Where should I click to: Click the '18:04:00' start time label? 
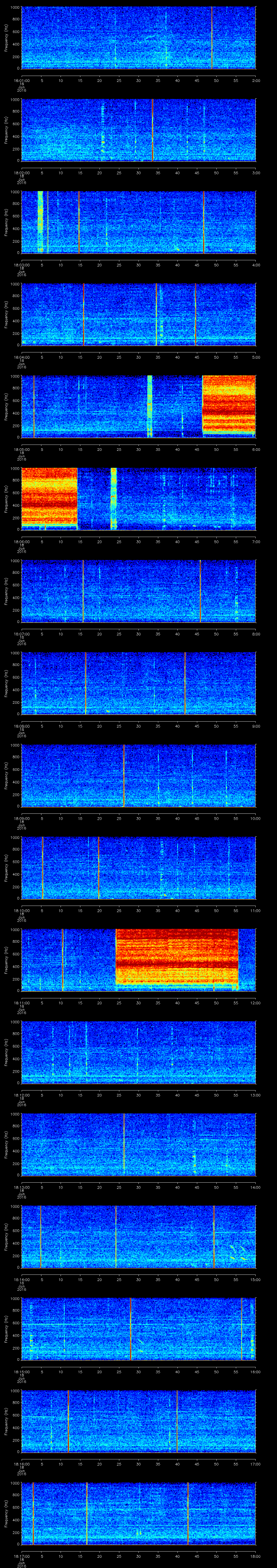pos(21,357)
